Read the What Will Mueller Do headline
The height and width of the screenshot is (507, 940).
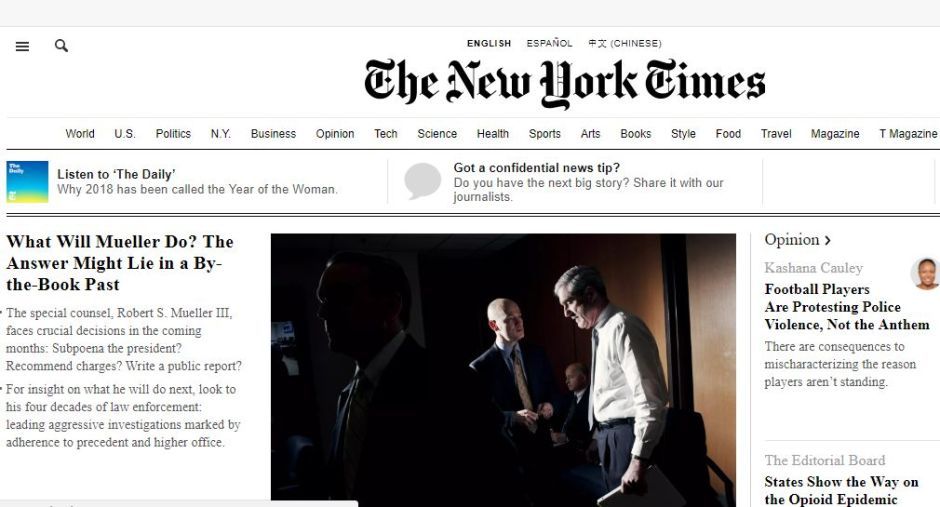point(120,263)
